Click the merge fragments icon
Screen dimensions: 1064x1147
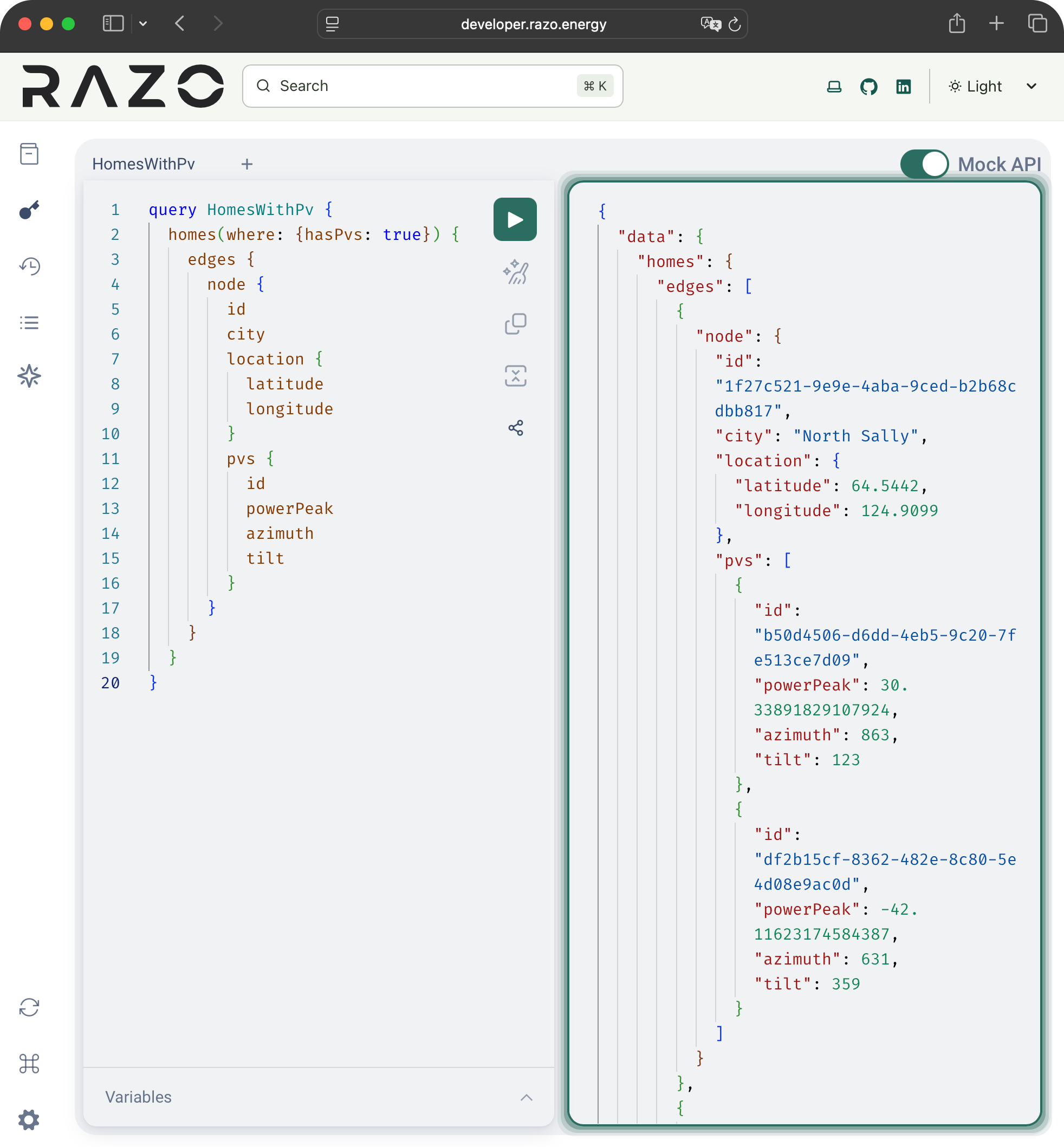point(515,376)
